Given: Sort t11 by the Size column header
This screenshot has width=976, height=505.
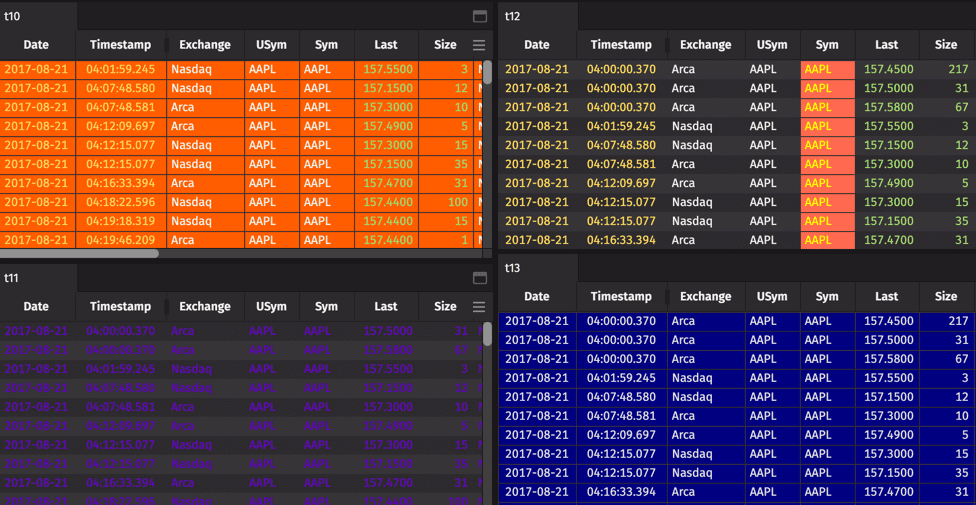Looking at the screenshot, I should point(445,307).
